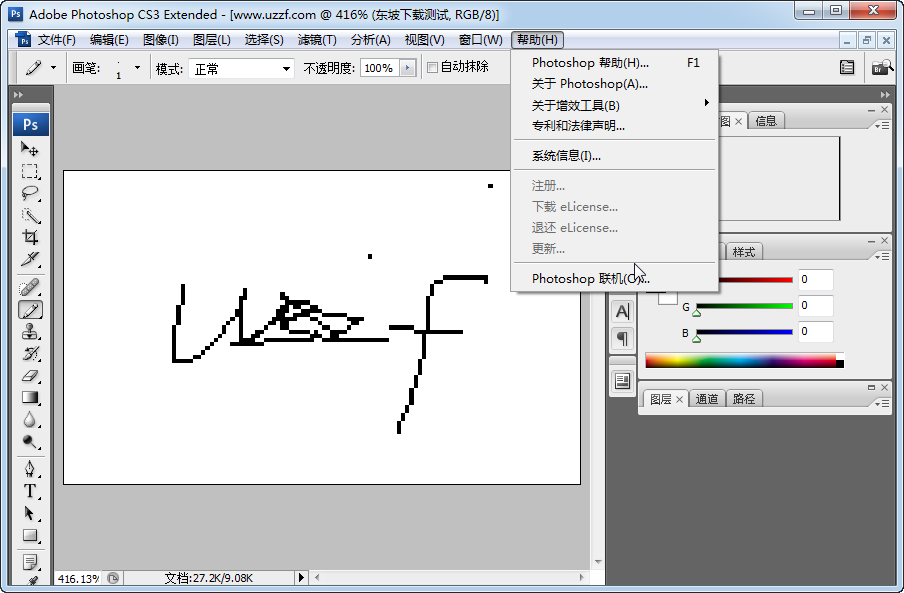The image size is (904, 593).
Task: Click the B blue color slider
Action: [x=744, y=332]
